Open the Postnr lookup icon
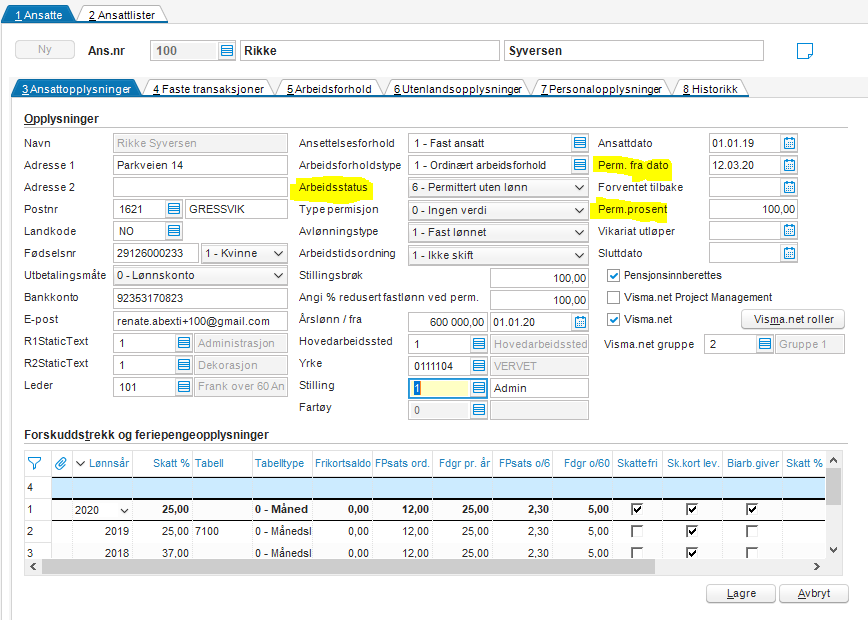The width and height of the screenshot is (868, 620). (174, 209)
